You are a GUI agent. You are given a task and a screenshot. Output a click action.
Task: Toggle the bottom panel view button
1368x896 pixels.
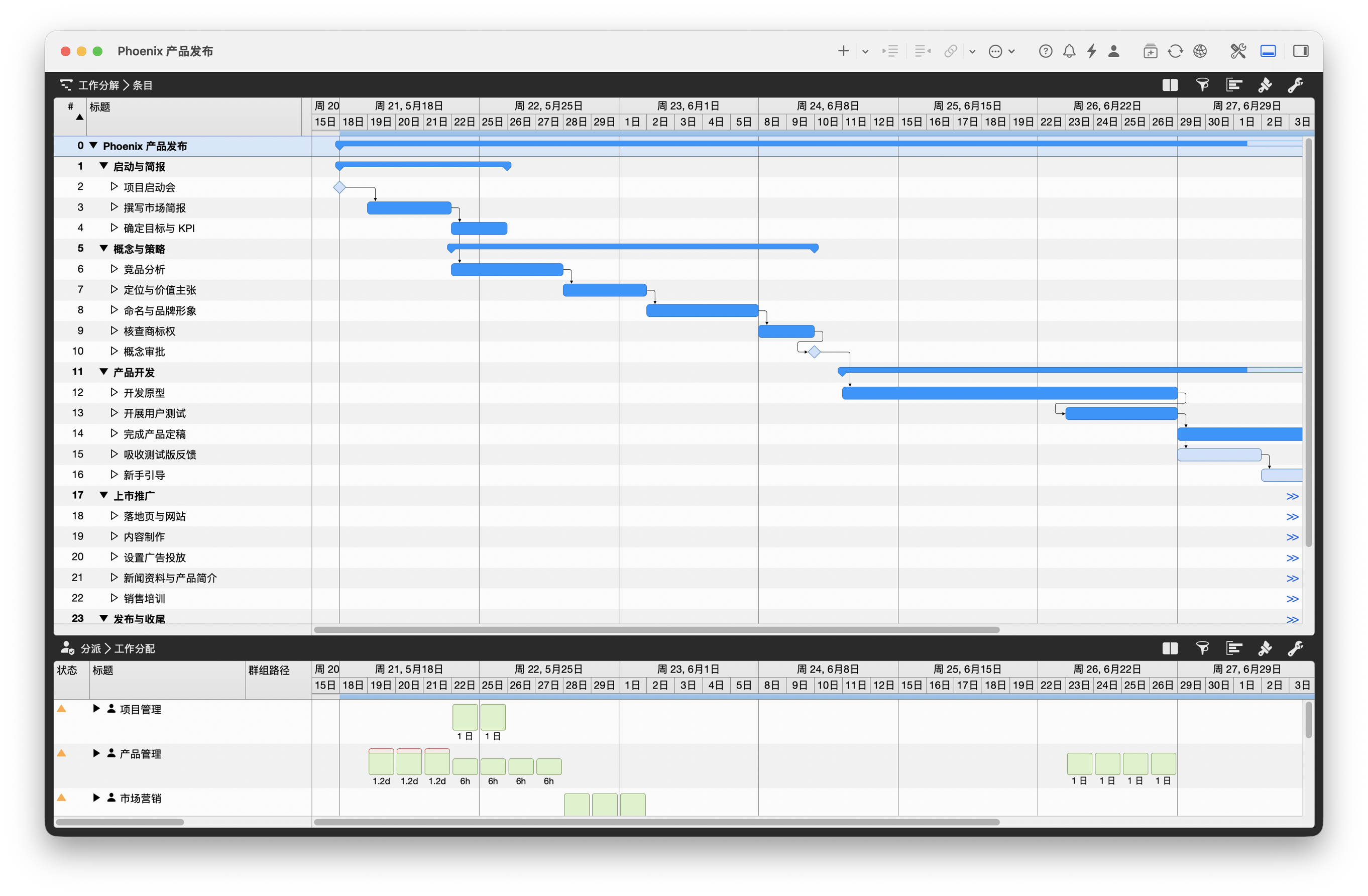(1268, 51)
